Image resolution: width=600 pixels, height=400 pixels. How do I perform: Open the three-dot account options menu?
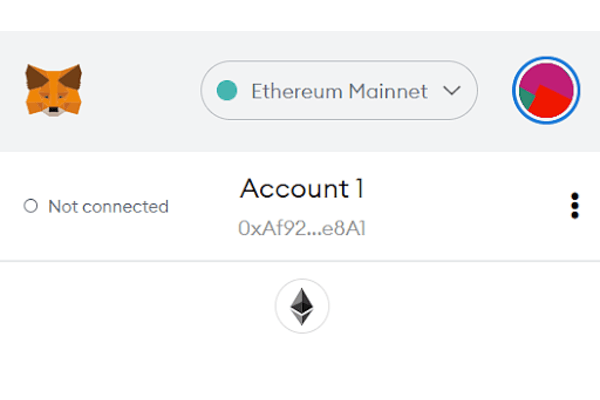click(x=574, y=206)
